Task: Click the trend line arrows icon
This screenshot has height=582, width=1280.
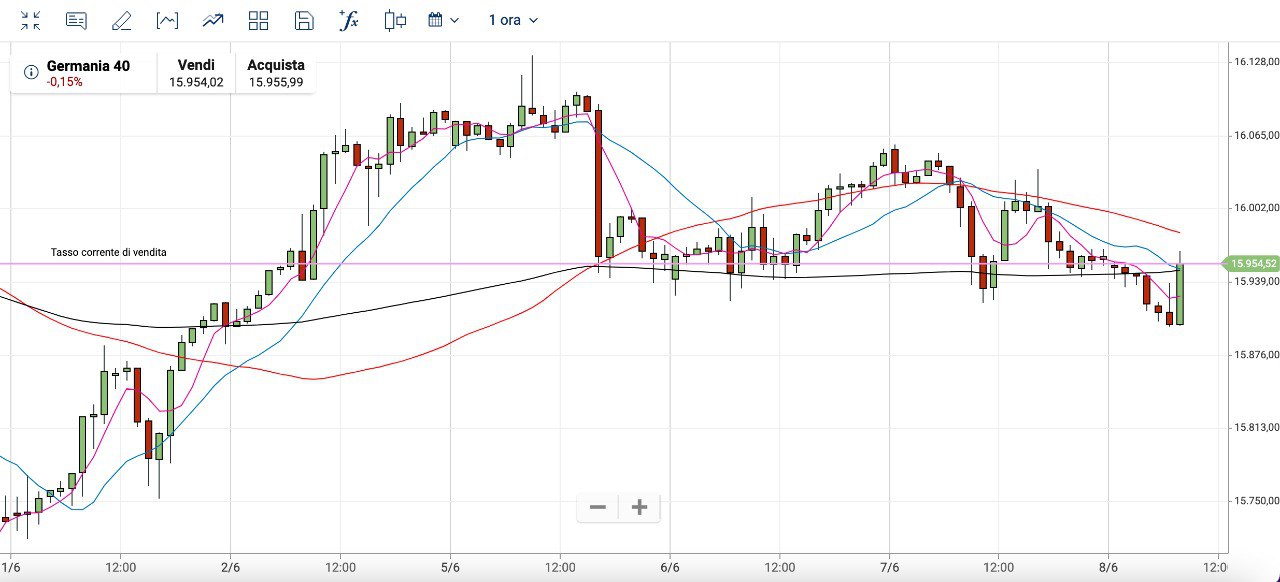Action: [x=212, y=20]
